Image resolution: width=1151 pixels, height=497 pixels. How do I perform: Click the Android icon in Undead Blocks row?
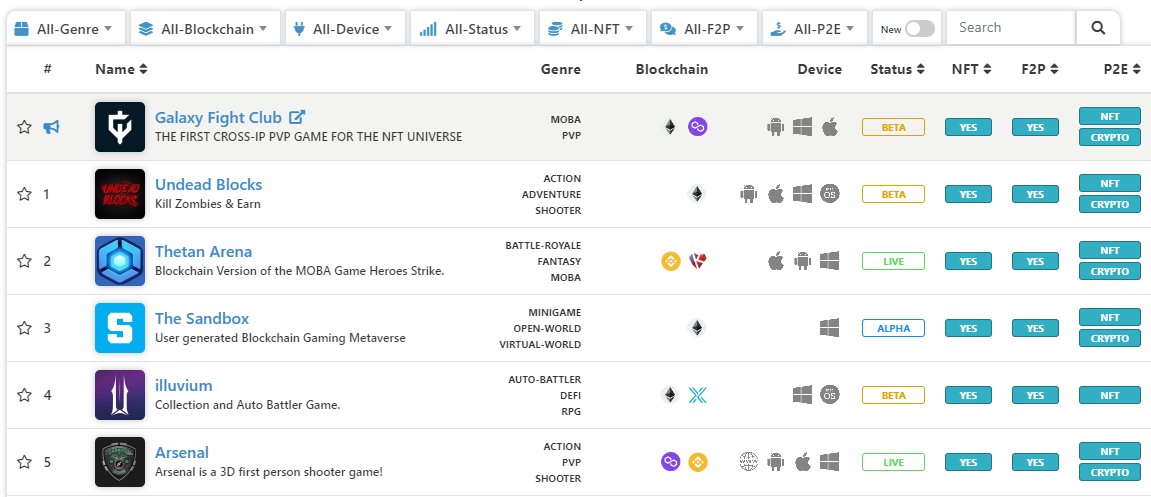click(x=748, y=194)
